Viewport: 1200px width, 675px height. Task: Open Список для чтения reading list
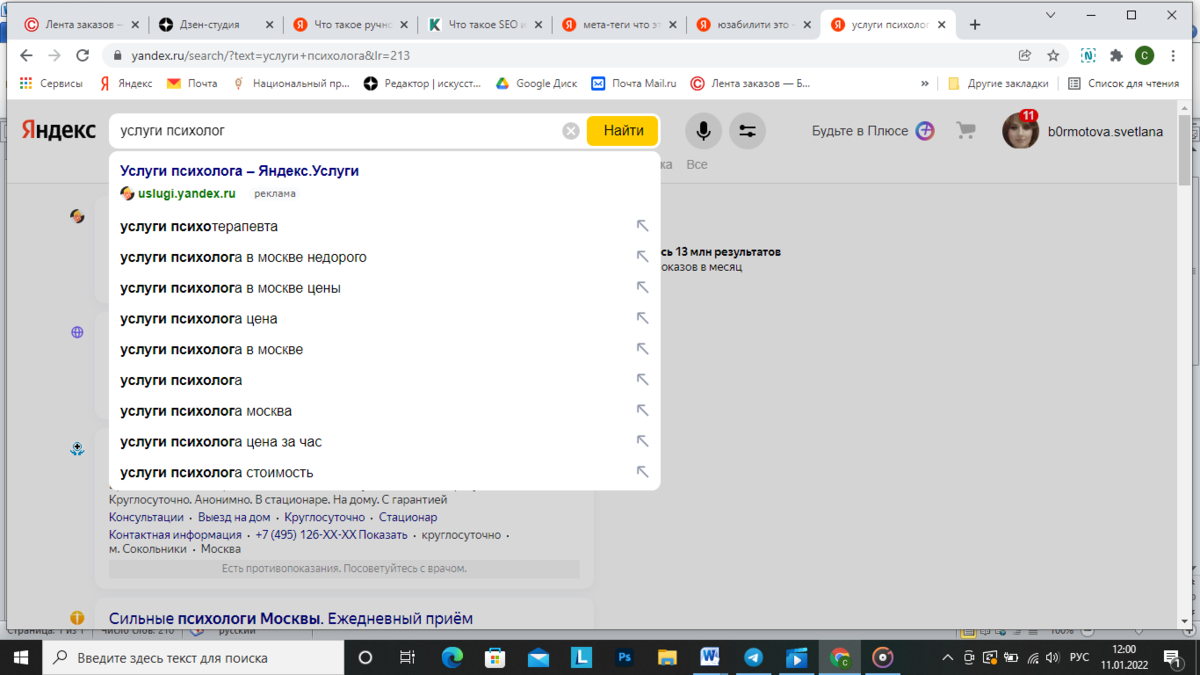[x=1123, y=84]
